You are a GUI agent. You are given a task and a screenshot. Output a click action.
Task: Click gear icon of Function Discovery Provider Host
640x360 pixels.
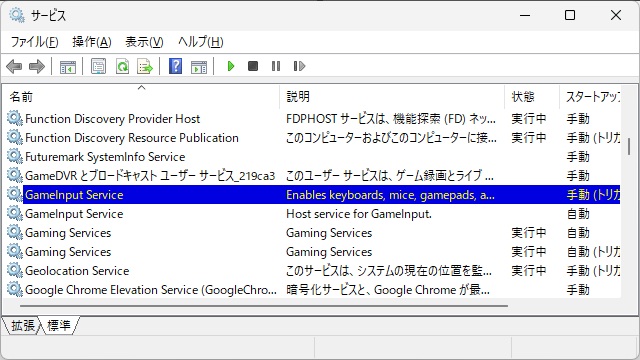(15, 118)
